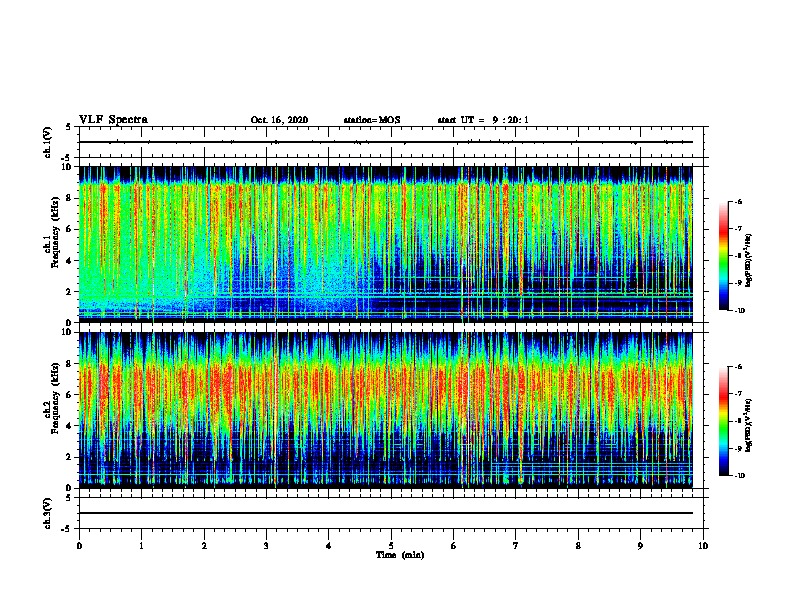792x612 pixels.
Task: Click the "6" tick on the time axis
Action: click(454, 546)
